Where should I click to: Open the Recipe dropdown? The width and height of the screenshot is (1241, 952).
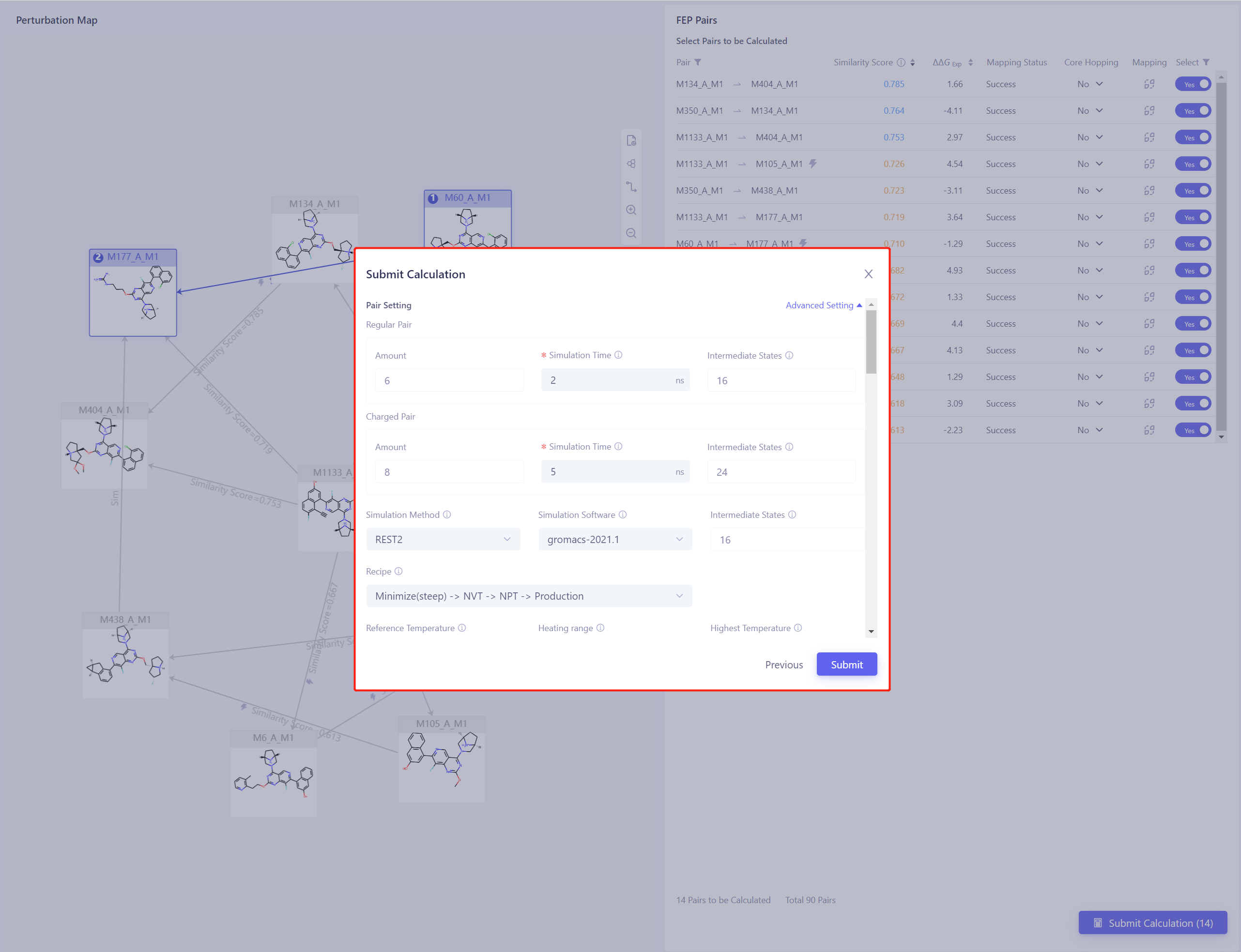click(x=529, y=596)
